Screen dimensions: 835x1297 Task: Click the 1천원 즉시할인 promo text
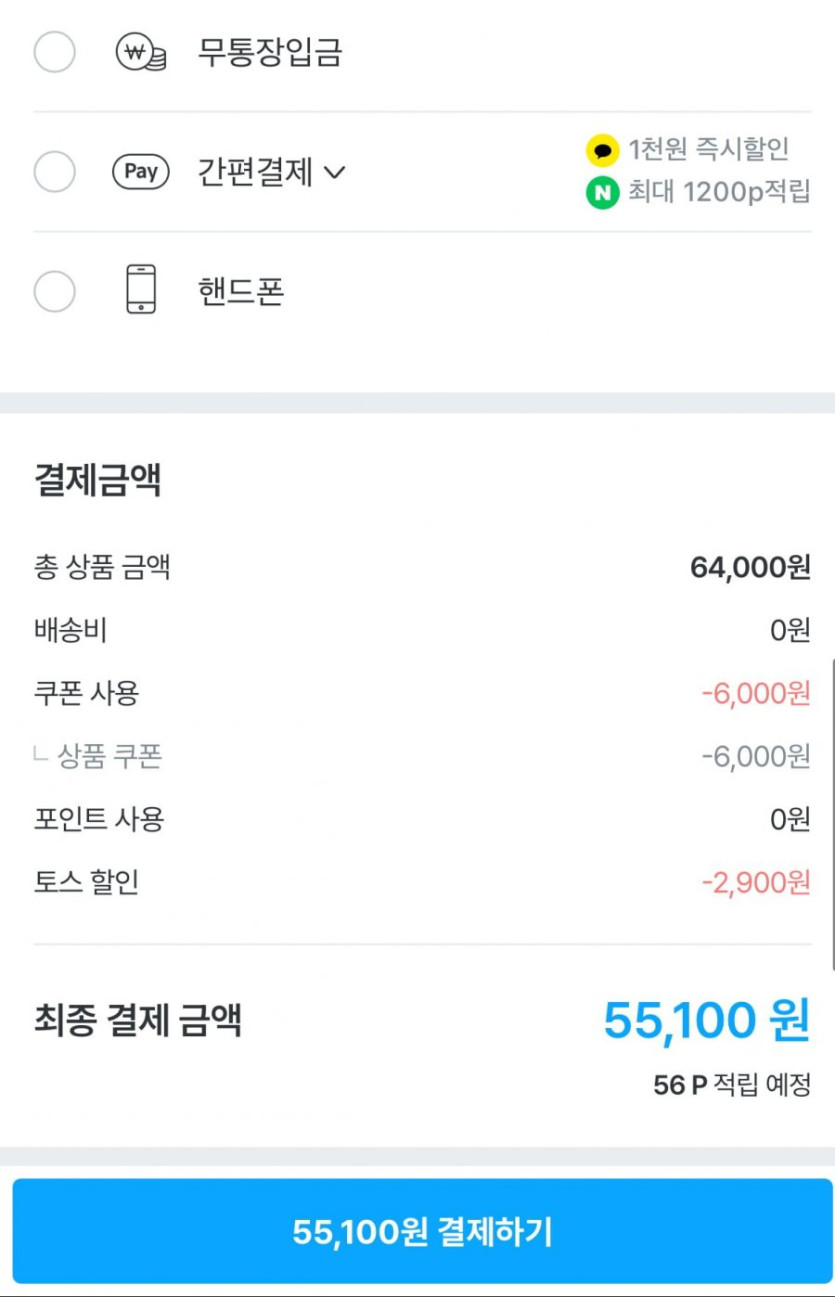click(x=709, y=151)
